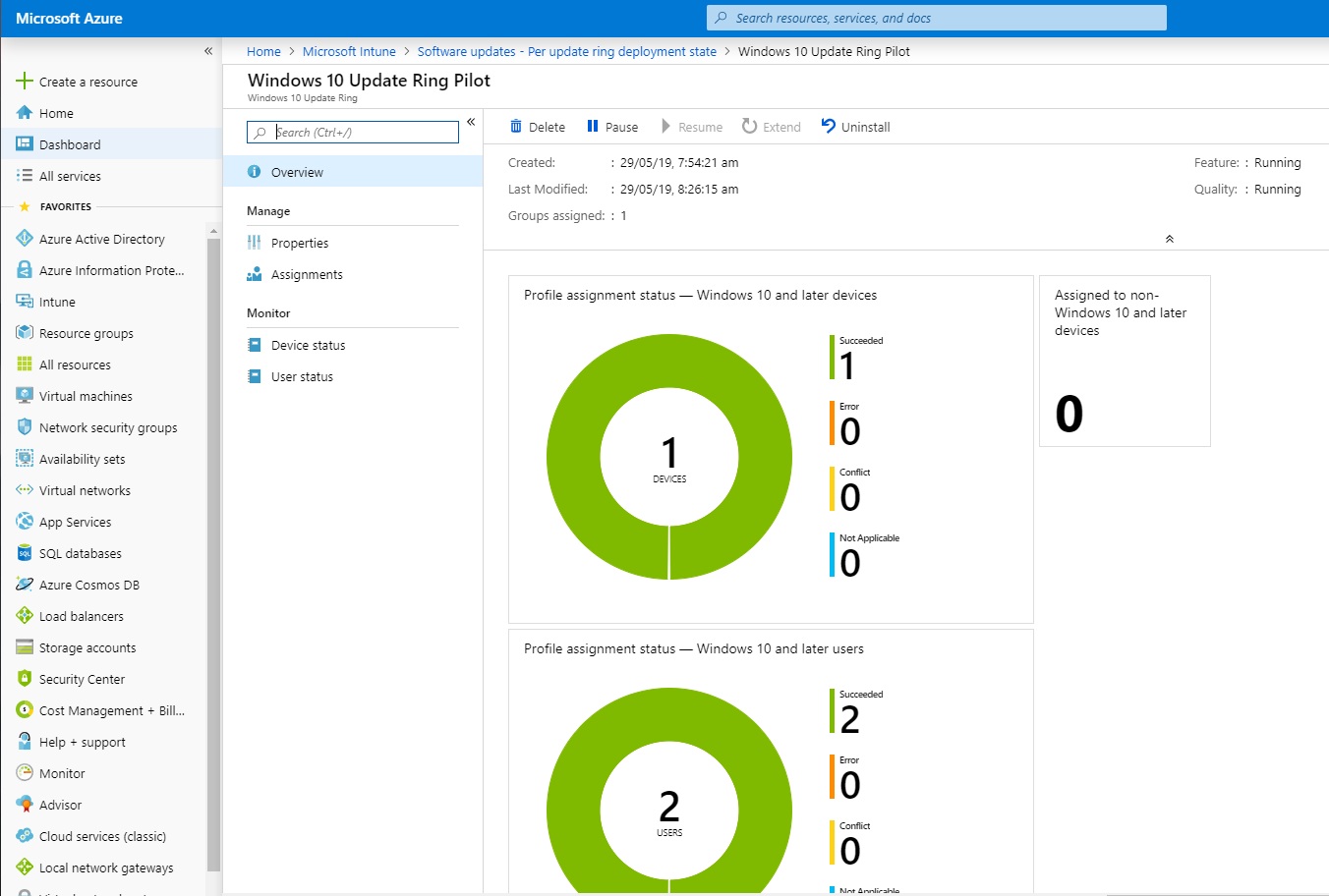Click the Create a resource plus icon
This screenshot has width=1329, height=896.
coord(25,82)
